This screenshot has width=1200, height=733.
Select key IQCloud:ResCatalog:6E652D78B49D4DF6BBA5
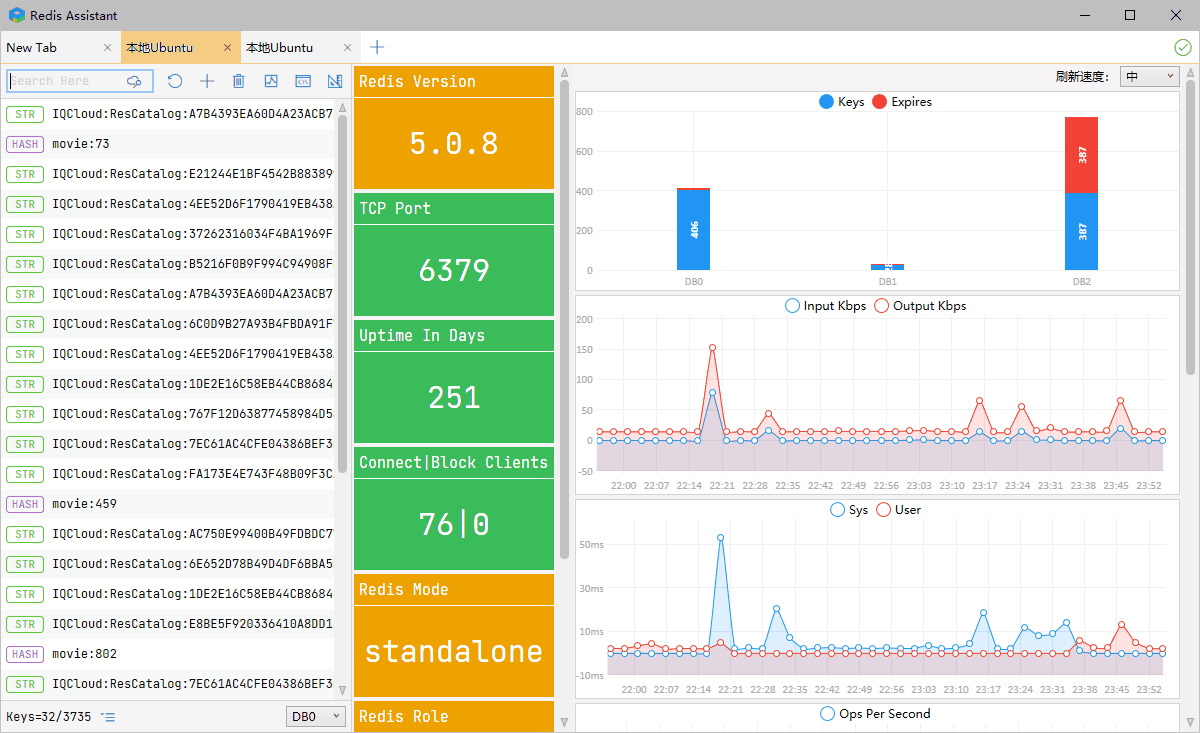tap(168, 564)
